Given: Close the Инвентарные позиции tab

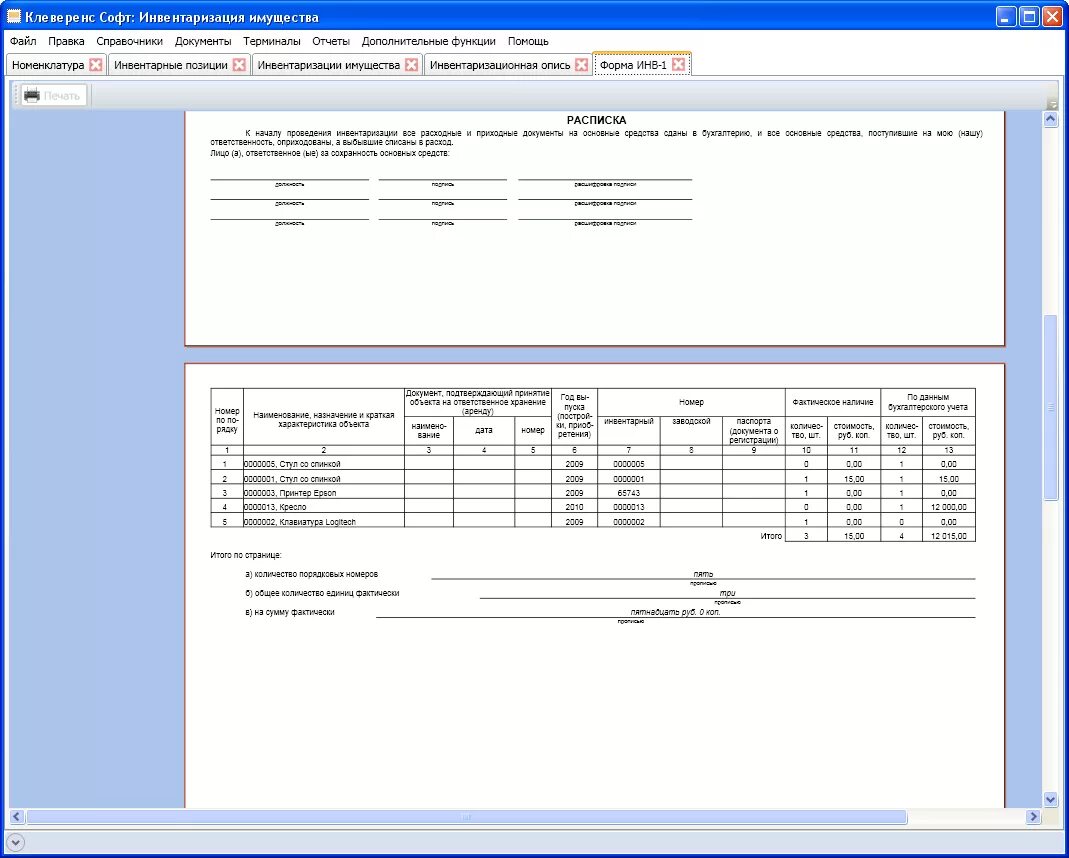Looking at the screenshot, I should click(x=239, y=65).
